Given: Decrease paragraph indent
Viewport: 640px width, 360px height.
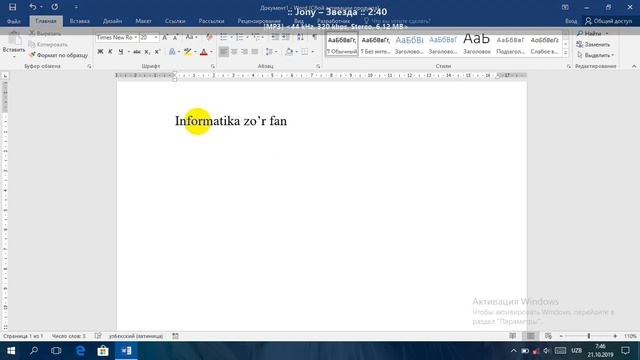Looking at the screenshot, I should point(275,37).
